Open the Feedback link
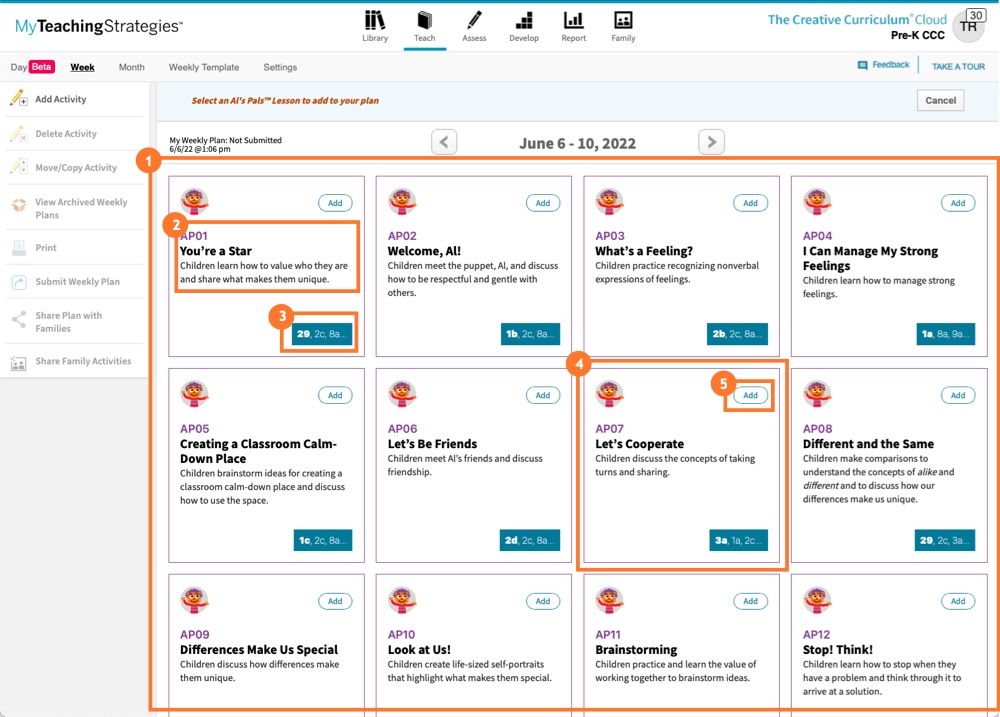 click(890, 65)
